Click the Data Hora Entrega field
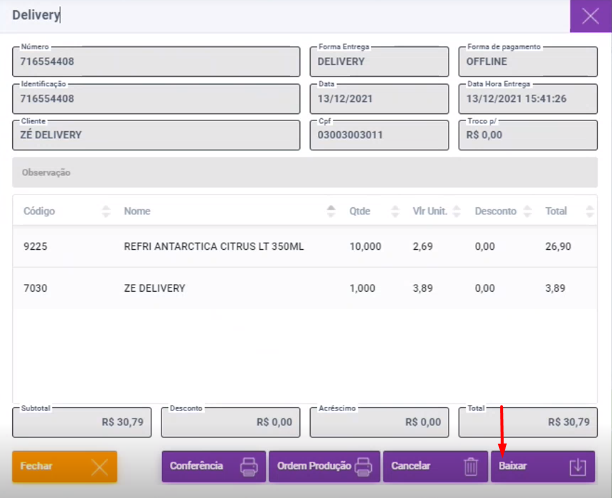 coord(528,99)
